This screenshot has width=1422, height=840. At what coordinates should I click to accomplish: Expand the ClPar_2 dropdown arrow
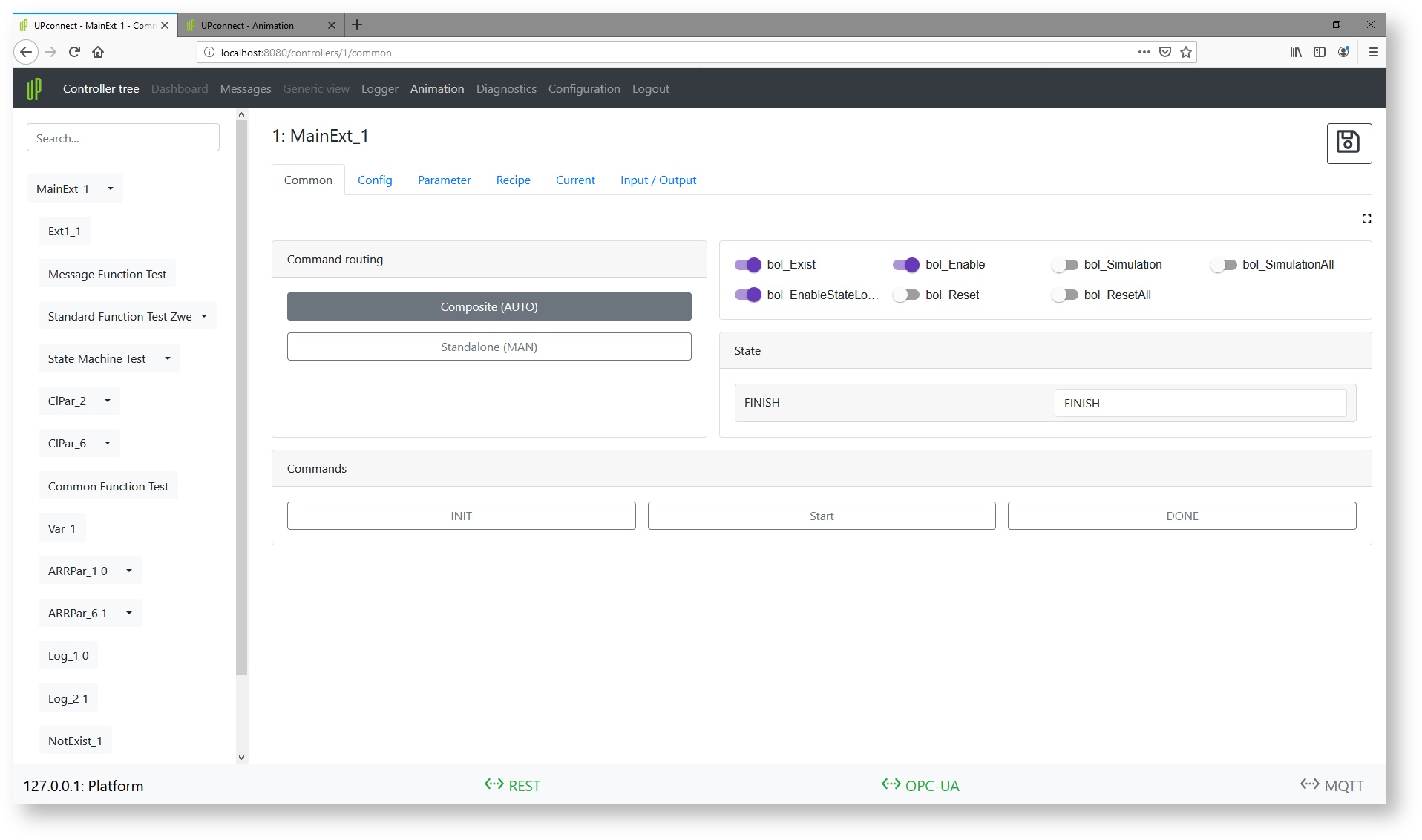[108, 401]
